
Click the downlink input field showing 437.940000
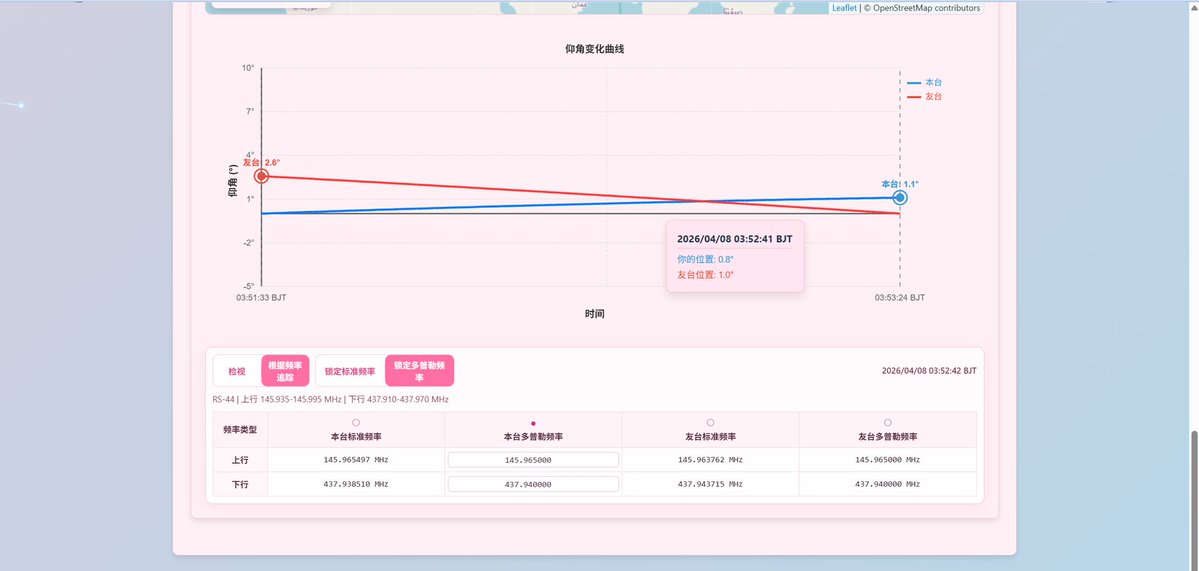(x=533, y=484)
